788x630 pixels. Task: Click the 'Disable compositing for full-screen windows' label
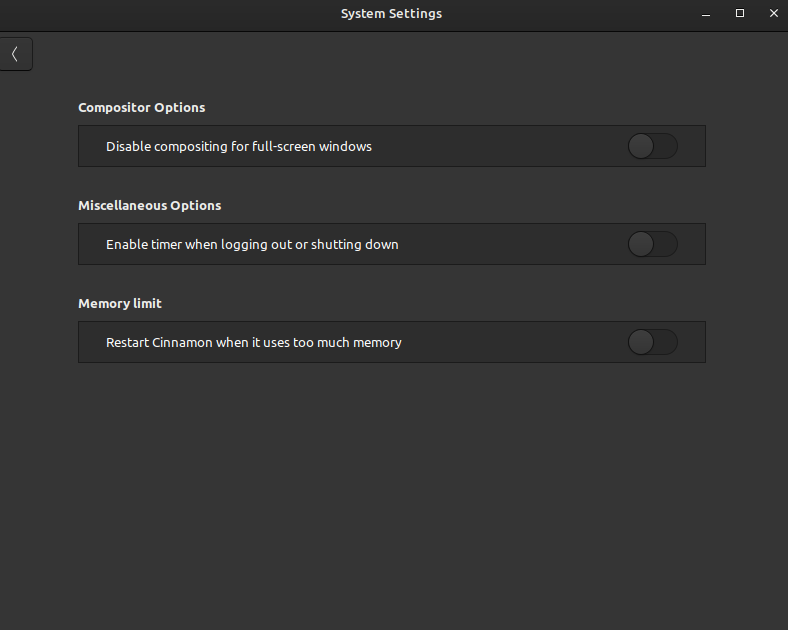coord(238,147)
